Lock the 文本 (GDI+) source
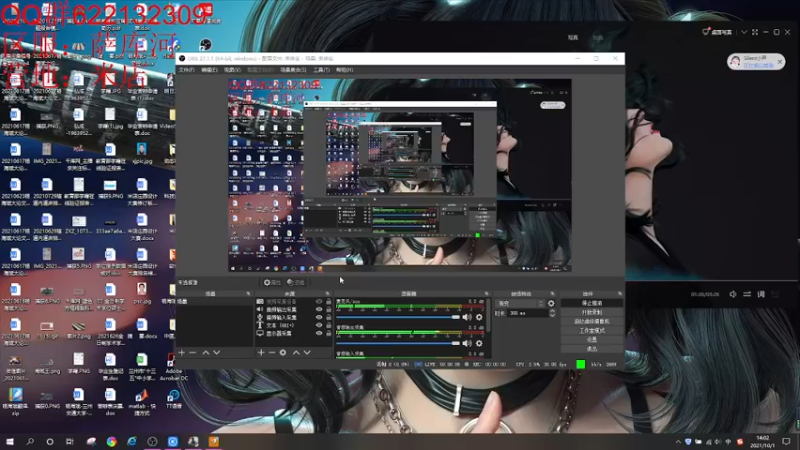 point(329,325)
